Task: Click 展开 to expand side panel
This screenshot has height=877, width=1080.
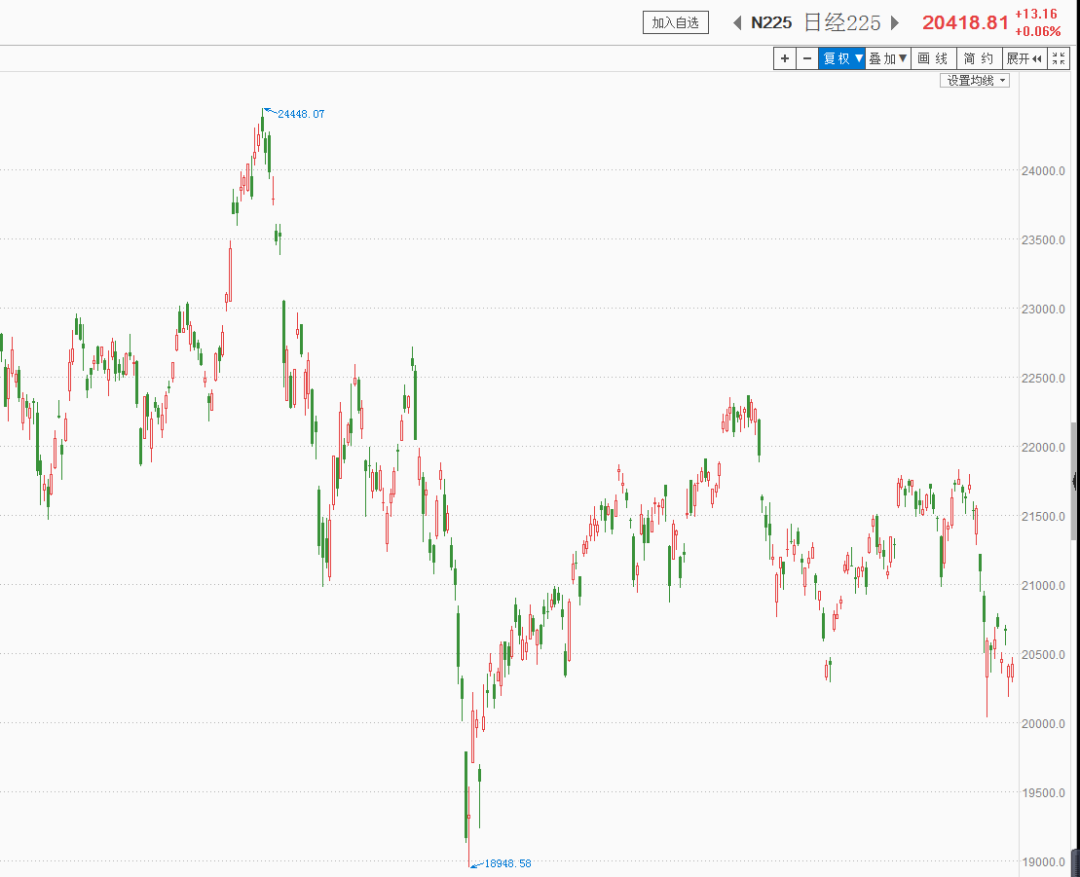Action: pyautogui.click(x=1024, y=59)
